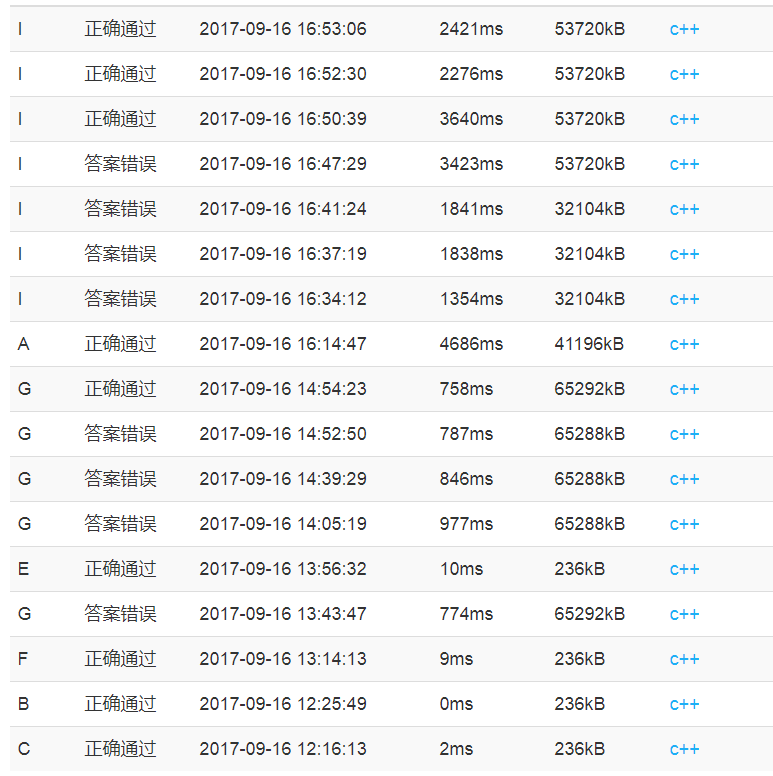Click the c++ link in the 14:52:50 row

[684, 434]
